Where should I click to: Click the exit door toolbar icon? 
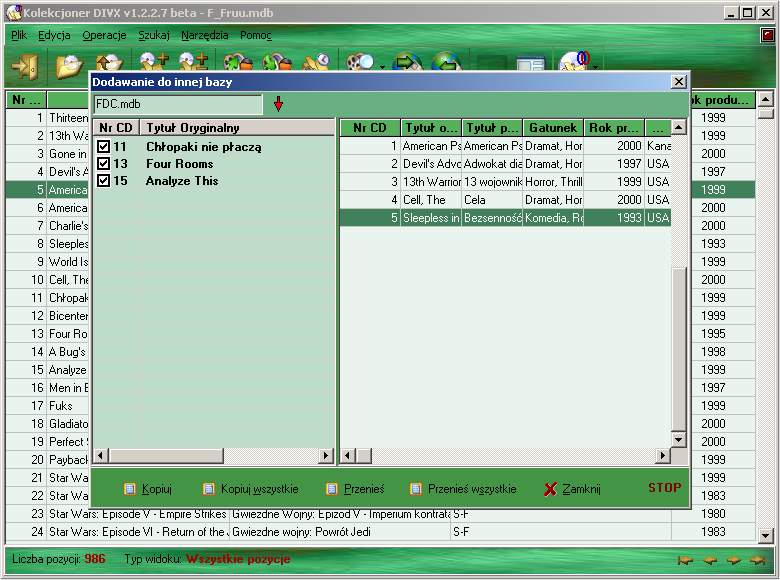click(23, 67)
